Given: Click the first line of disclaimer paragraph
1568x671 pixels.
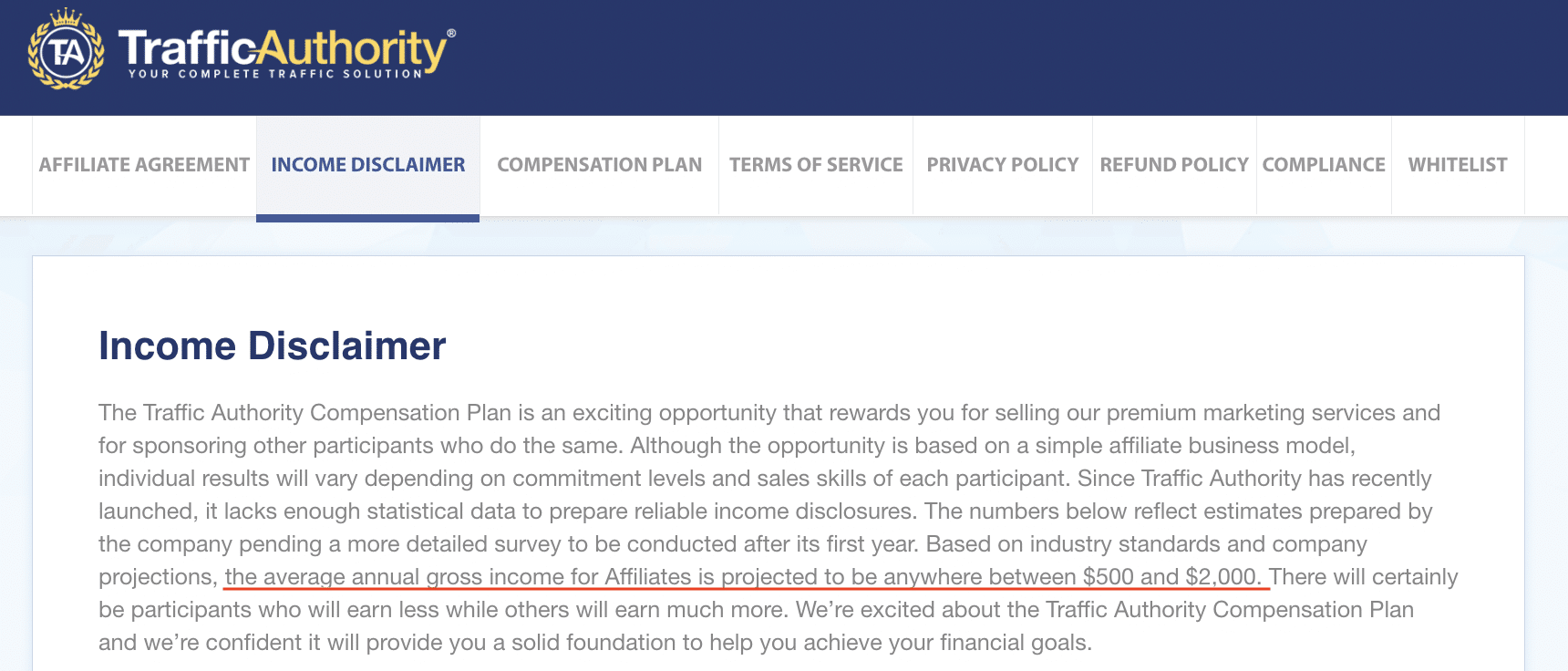Looking at the screenshot, I should tap(769, 413).
